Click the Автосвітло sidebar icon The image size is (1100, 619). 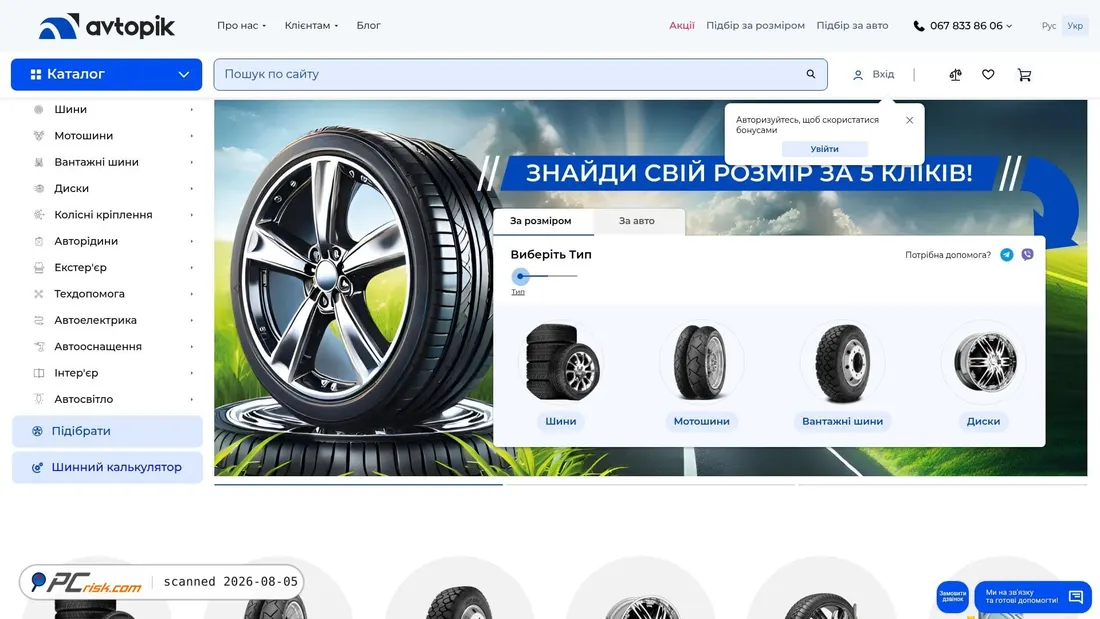(x=39, y=399)
